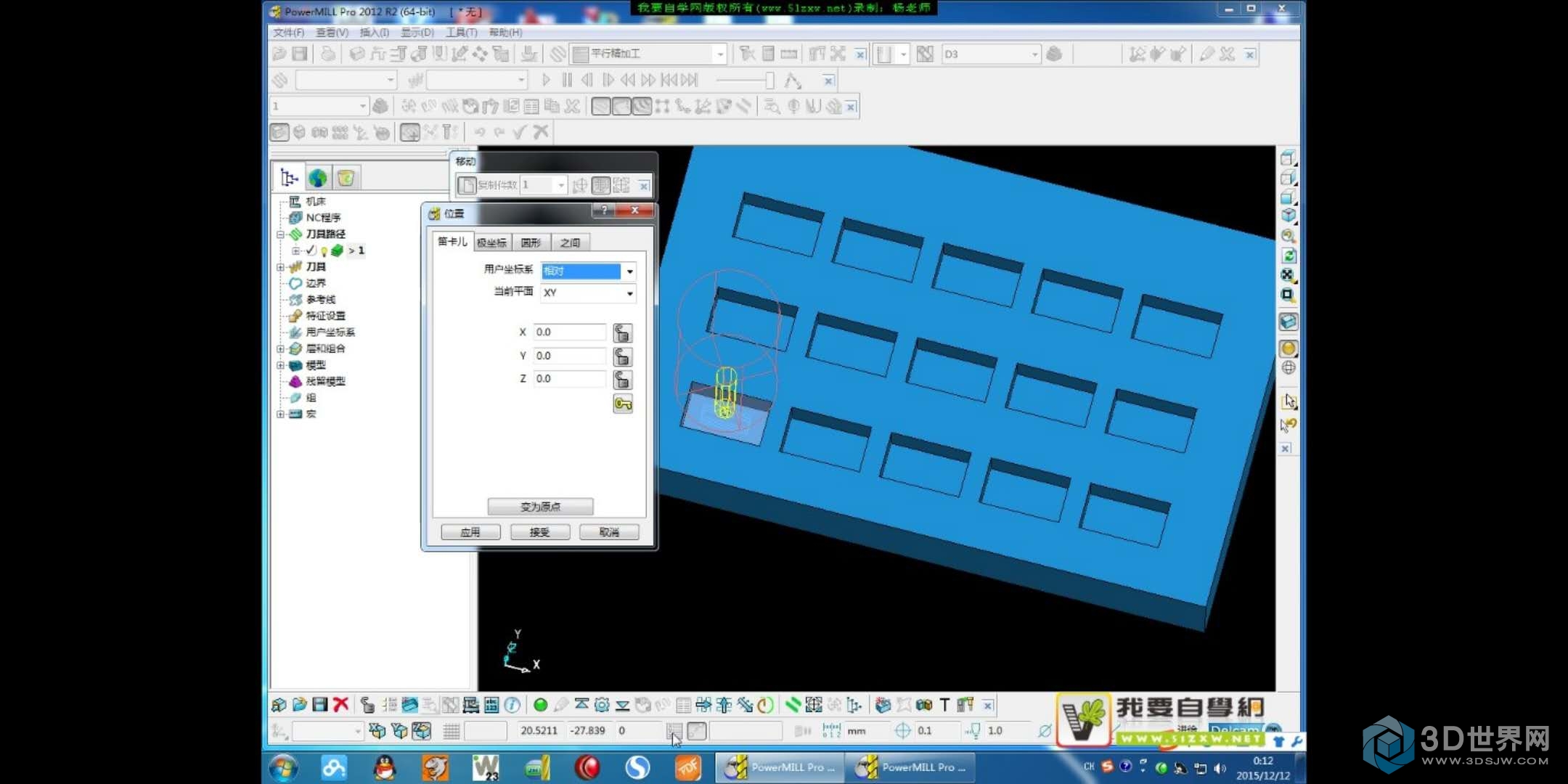This screenshot has height=784, width=1568.
Task: Click the green circle icon bottom toolbar
Action: [540, 705]
